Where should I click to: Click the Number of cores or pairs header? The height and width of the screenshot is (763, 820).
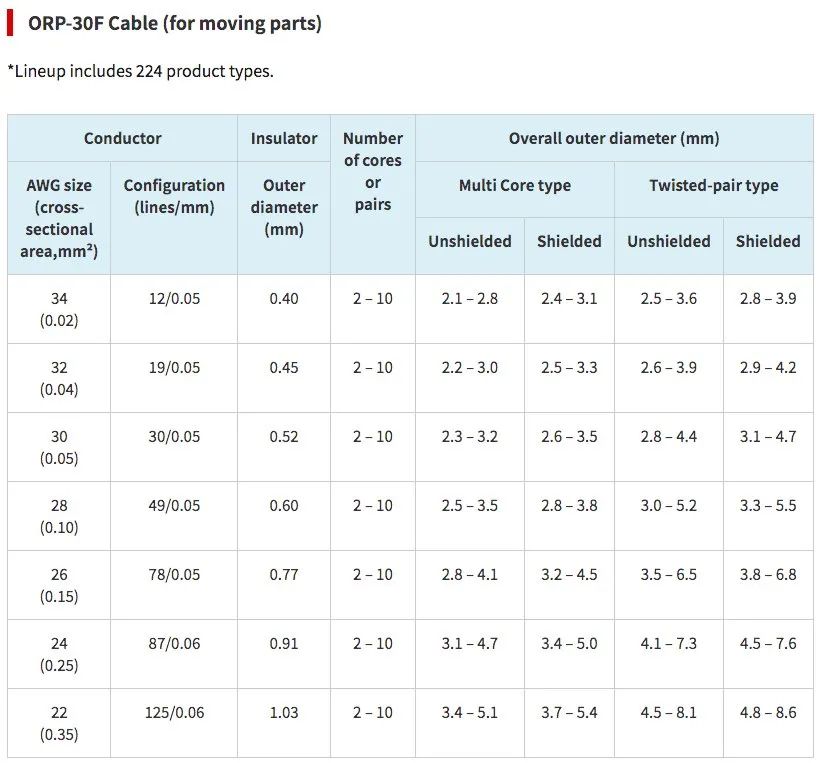coord(372,171)
